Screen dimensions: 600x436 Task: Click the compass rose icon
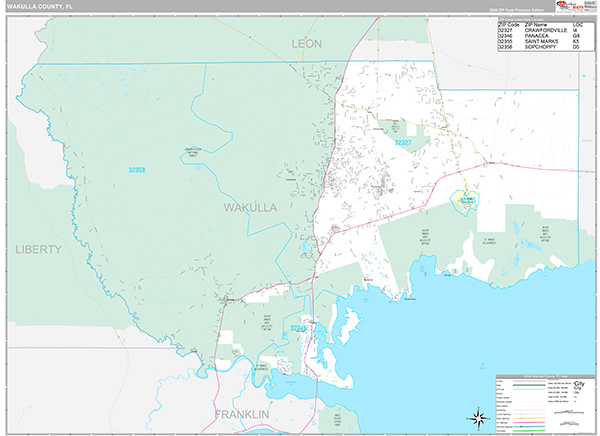478,418
